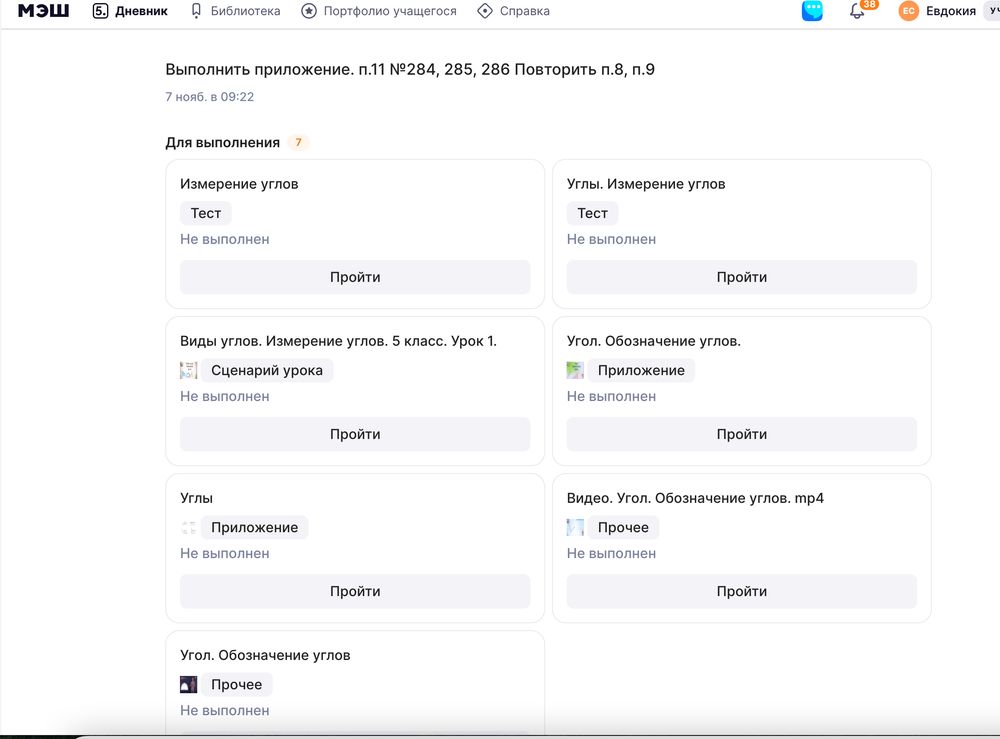Open the Евдокия profile name
Image resolution: width=1000 pixels, height=739 pixels.
[x=951, y=11]
